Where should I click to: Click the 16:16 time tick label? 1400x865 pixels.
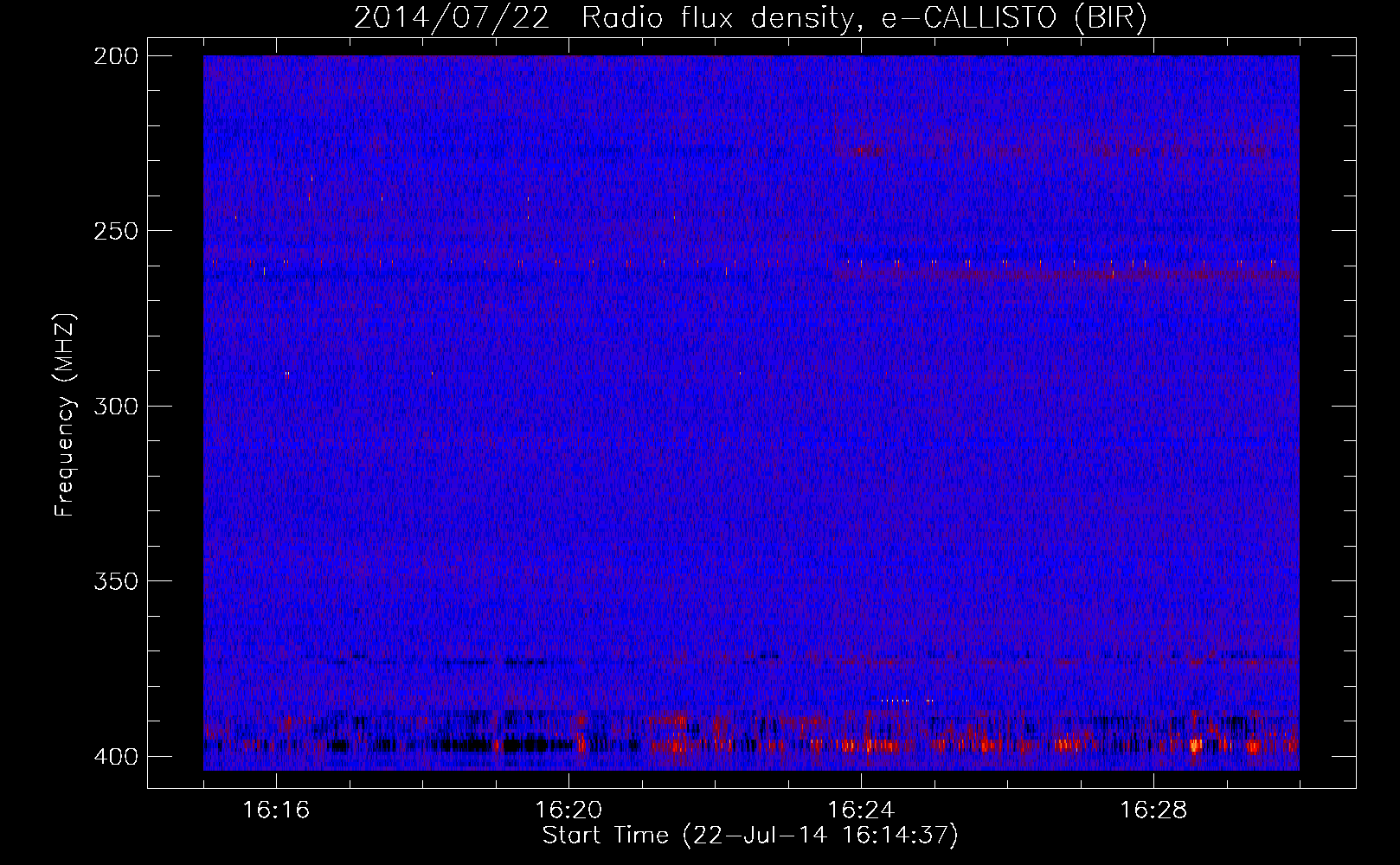[x=276, y=811]
